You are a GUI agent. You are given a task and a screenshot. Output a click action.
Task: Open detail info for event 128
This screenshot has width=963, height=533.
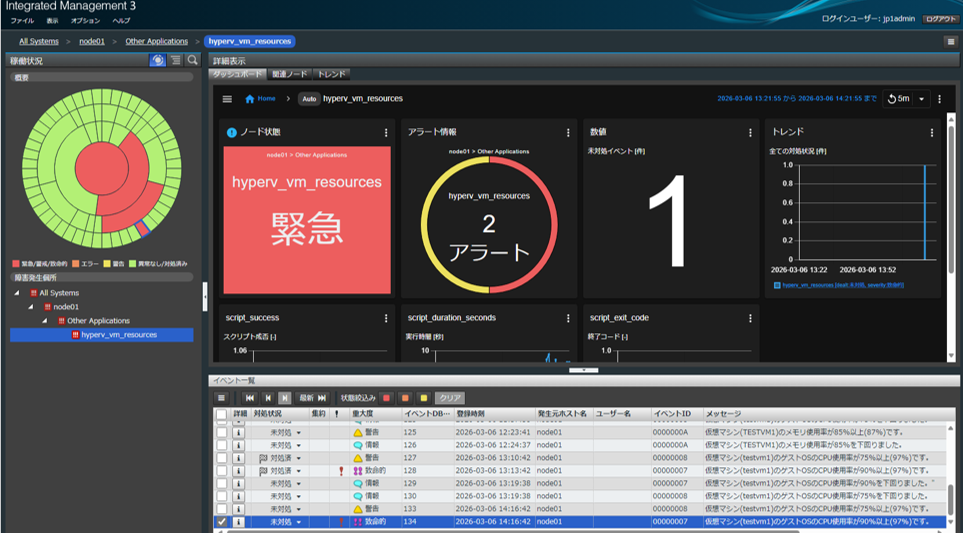click(238, 471)
